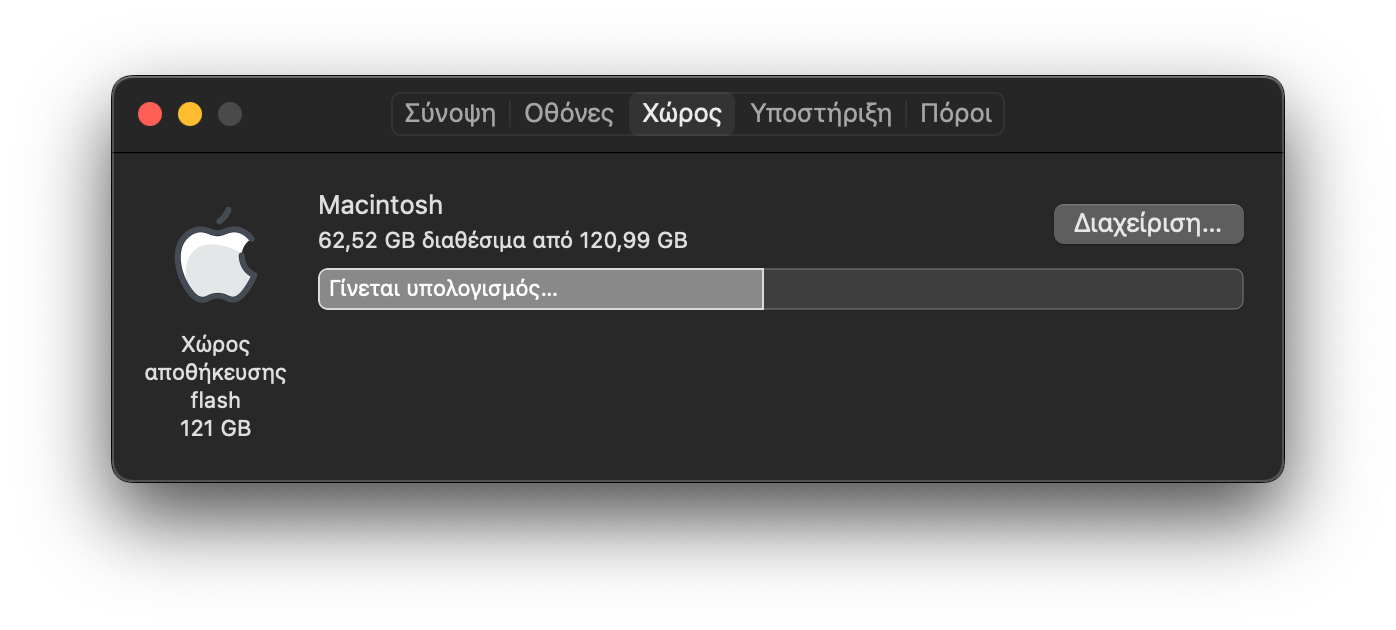Screen dimensions: 1396x630
Task: Click the free dark segment of storage bar
Action: click(1003, 289)
